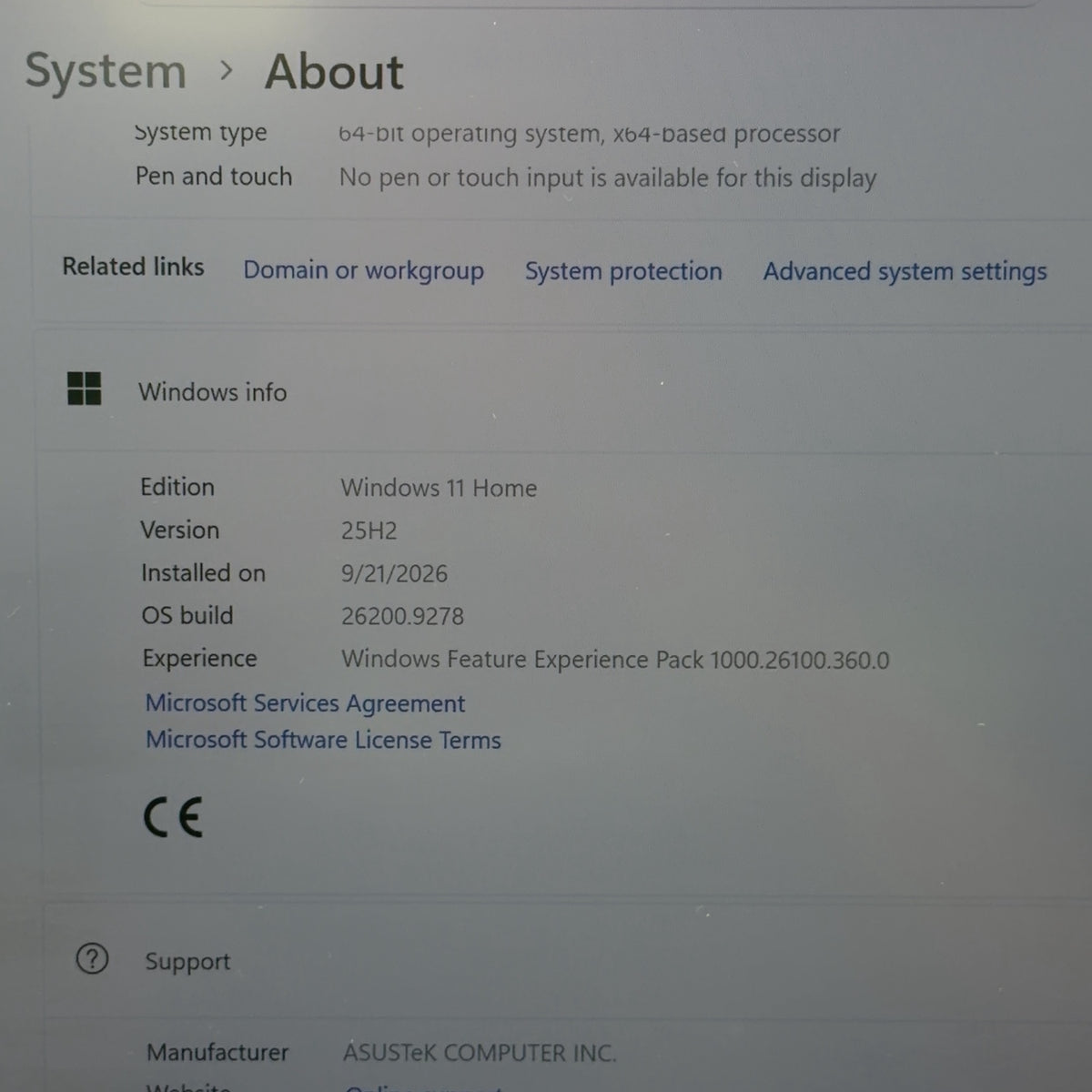This screenshot has height=1092, width=1092.
Task: Click the Experience label
Action: [199, 658]
